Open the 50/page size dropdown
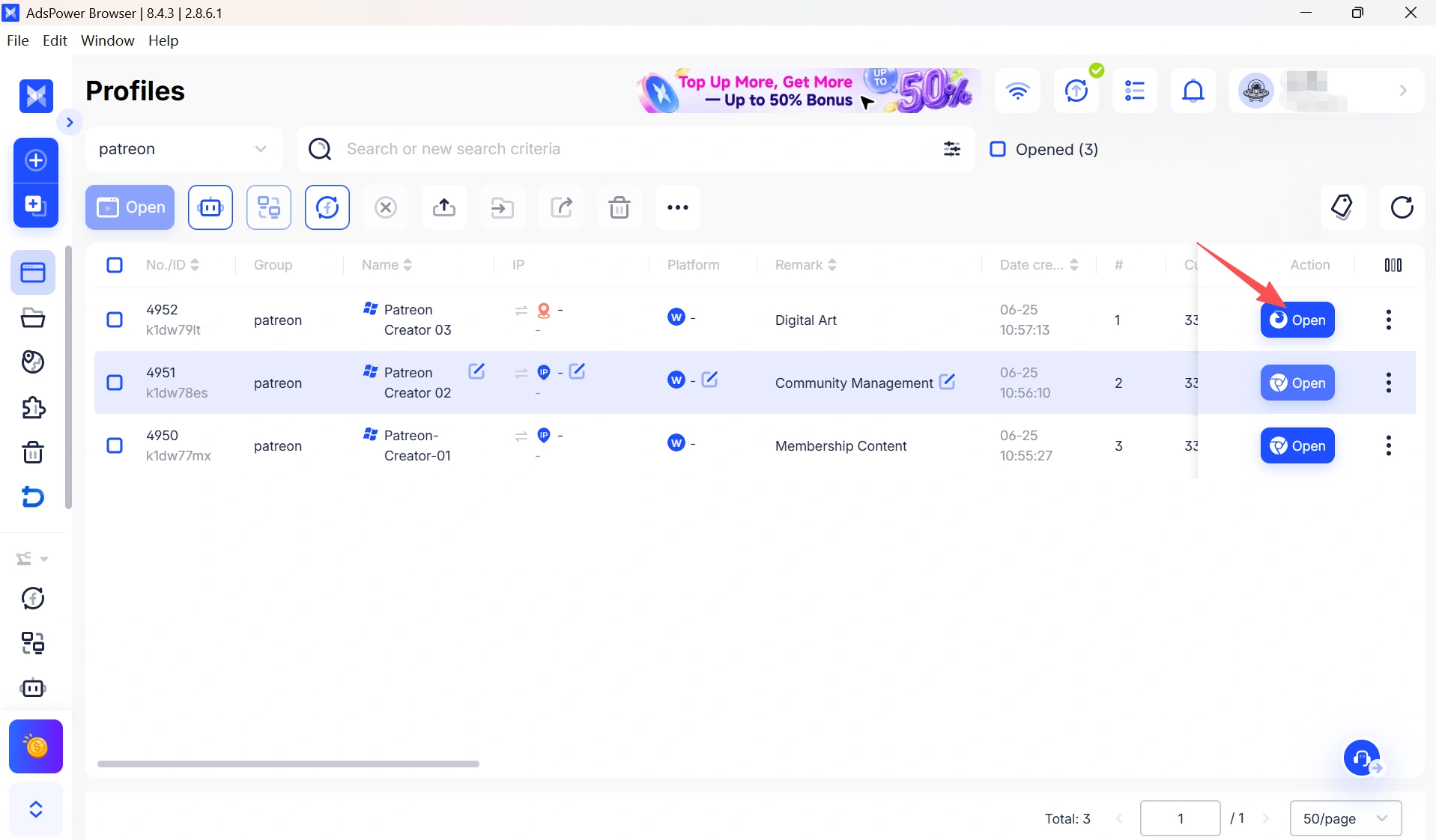1436x840 pixels. [1346, 818]
